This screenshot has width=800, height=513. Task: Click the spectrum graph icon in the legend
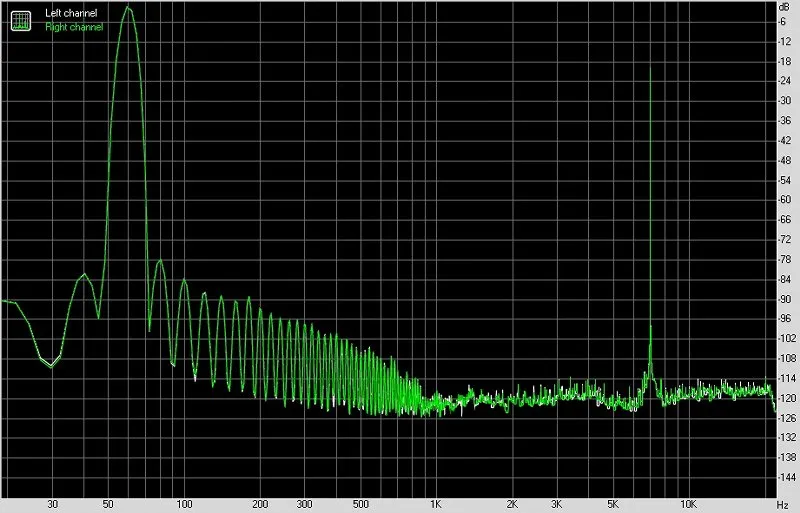click(x=21, y=20)
